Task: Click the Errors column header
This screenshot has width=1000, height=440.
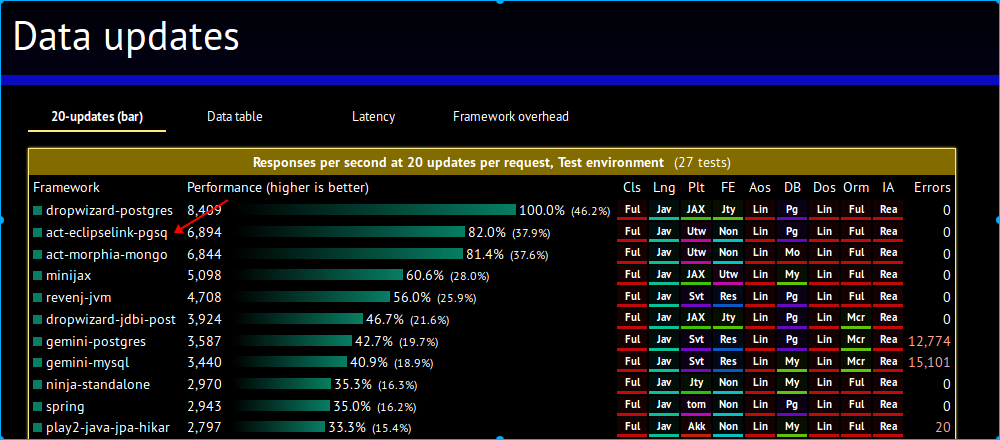Action: click(932, 187)
